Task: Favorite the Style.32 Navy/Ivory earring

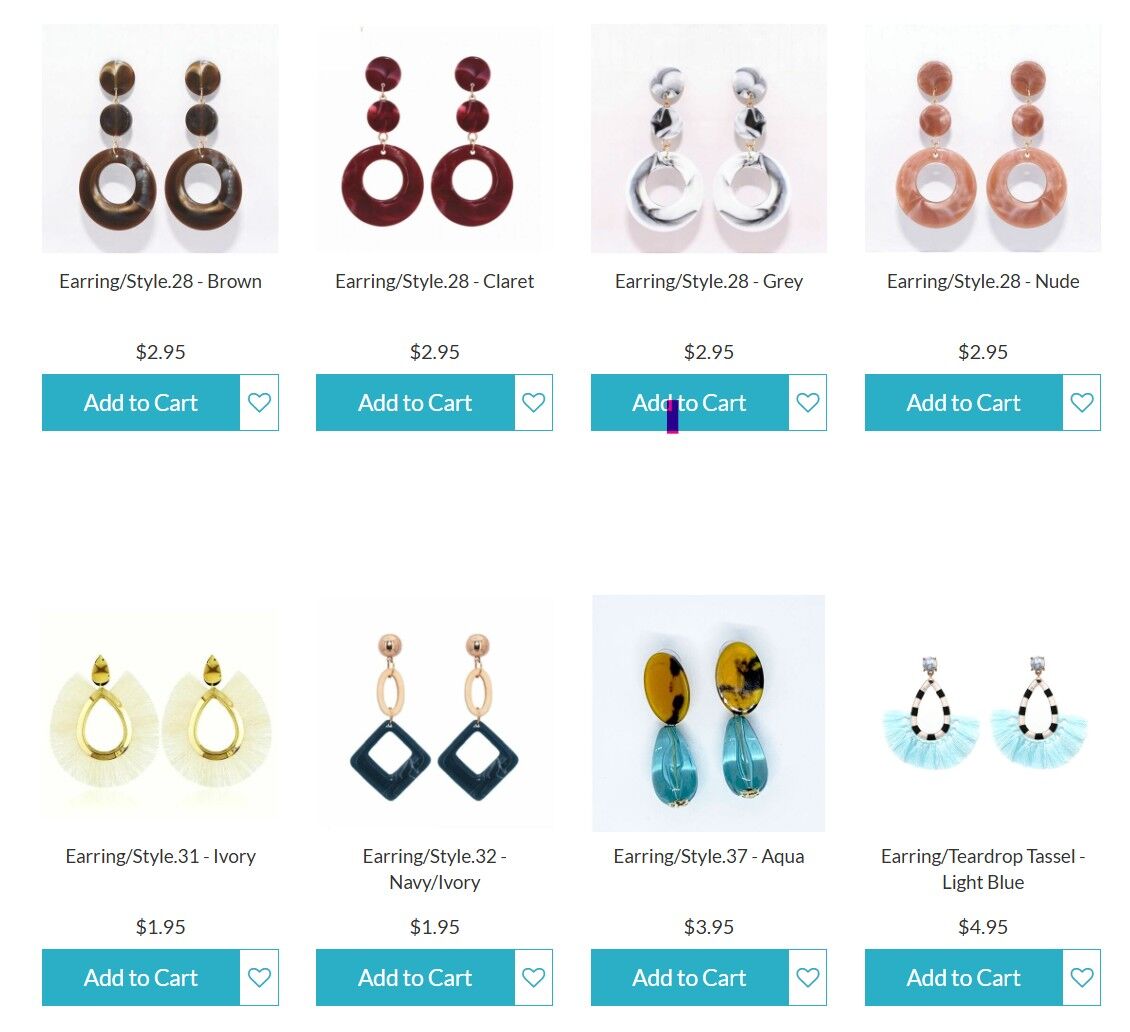Action: click(x=533, y=977)
